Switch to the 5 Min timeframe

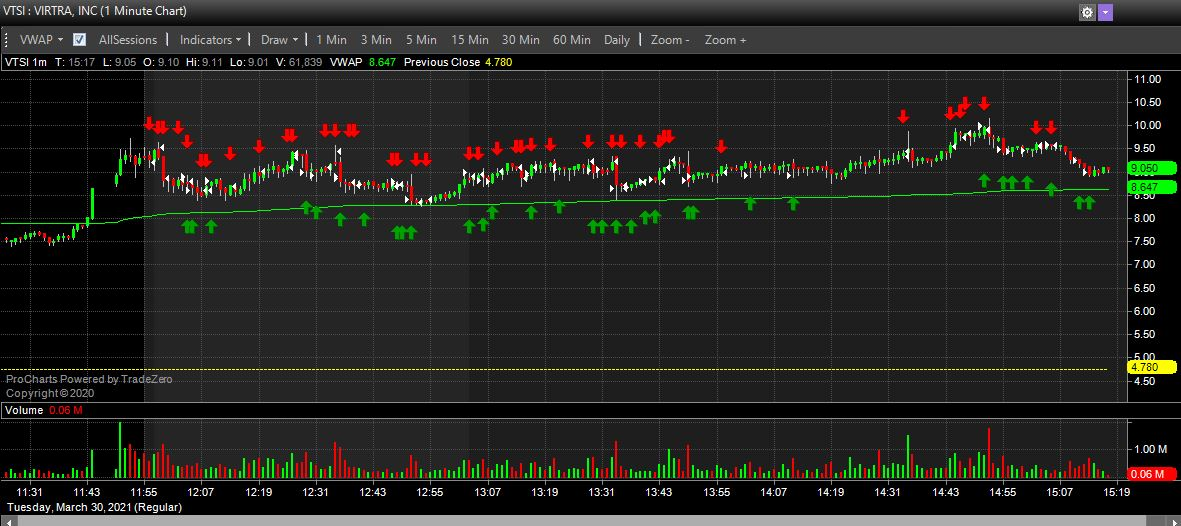pyautogui.click(x=421, y=40)
